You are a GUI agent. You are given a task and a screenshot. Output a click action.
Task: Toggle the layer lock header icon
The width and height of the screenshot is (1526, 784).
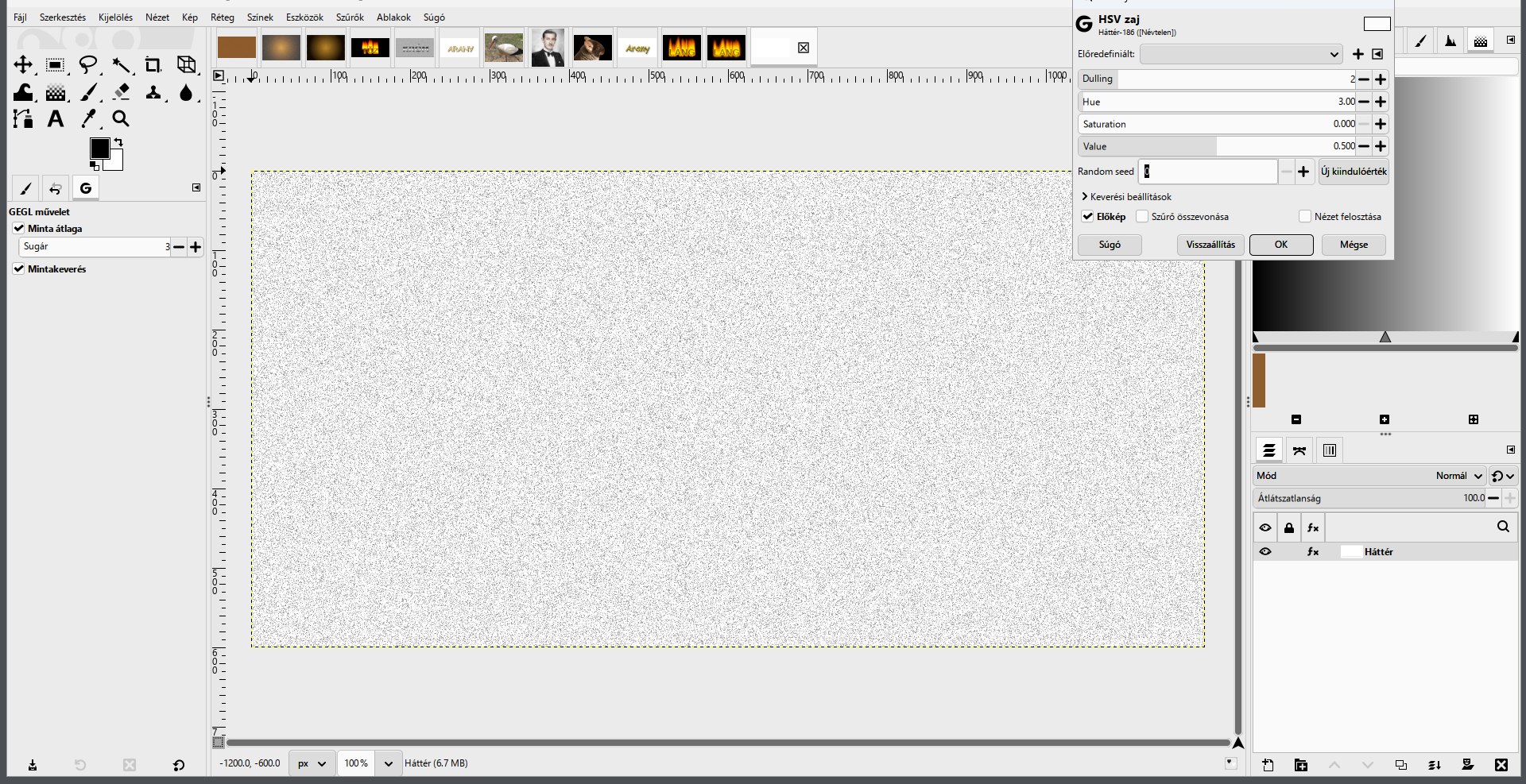[x=1289, y=527]
